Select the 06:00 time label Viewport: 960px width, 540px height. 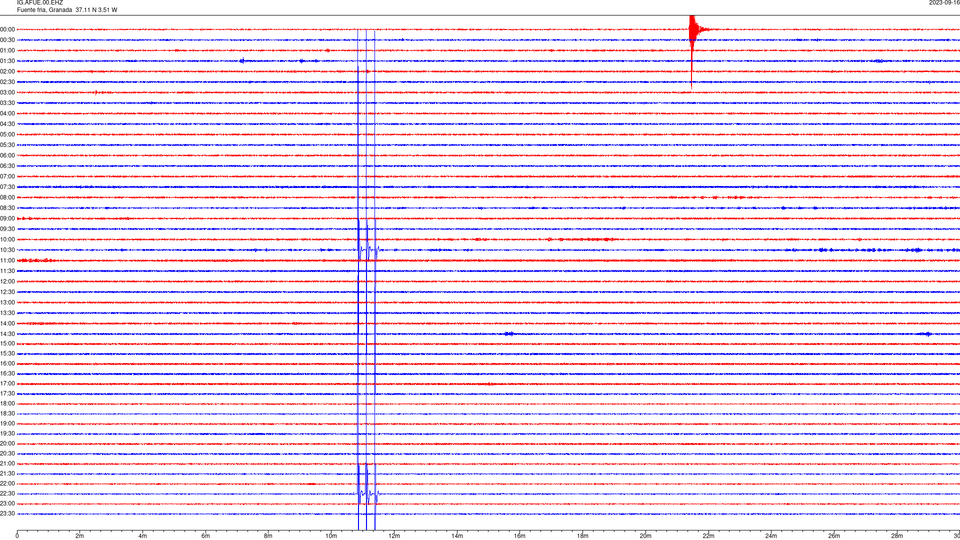7,156
